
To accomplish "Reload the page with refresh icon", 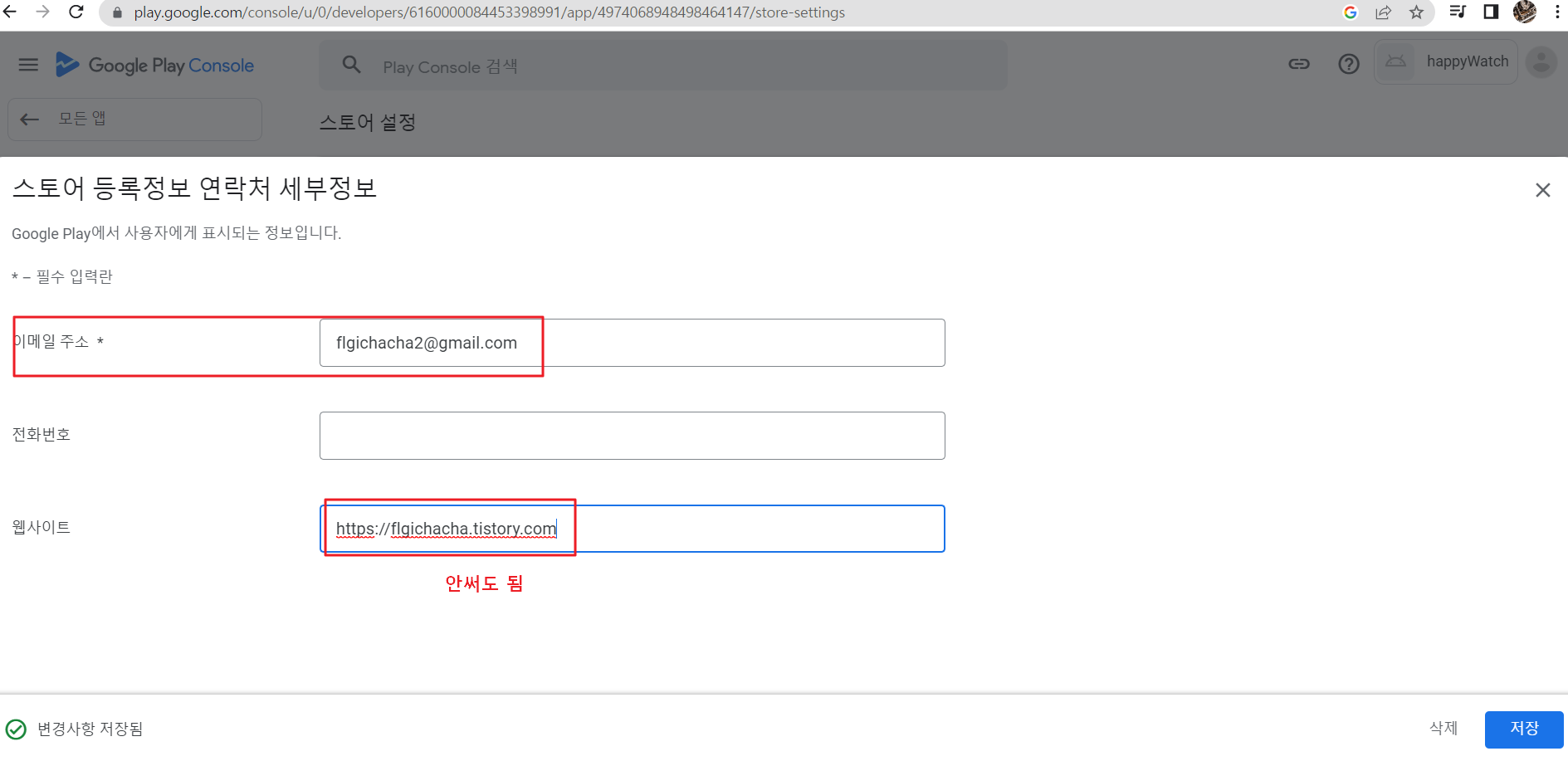I will point(76,12).
